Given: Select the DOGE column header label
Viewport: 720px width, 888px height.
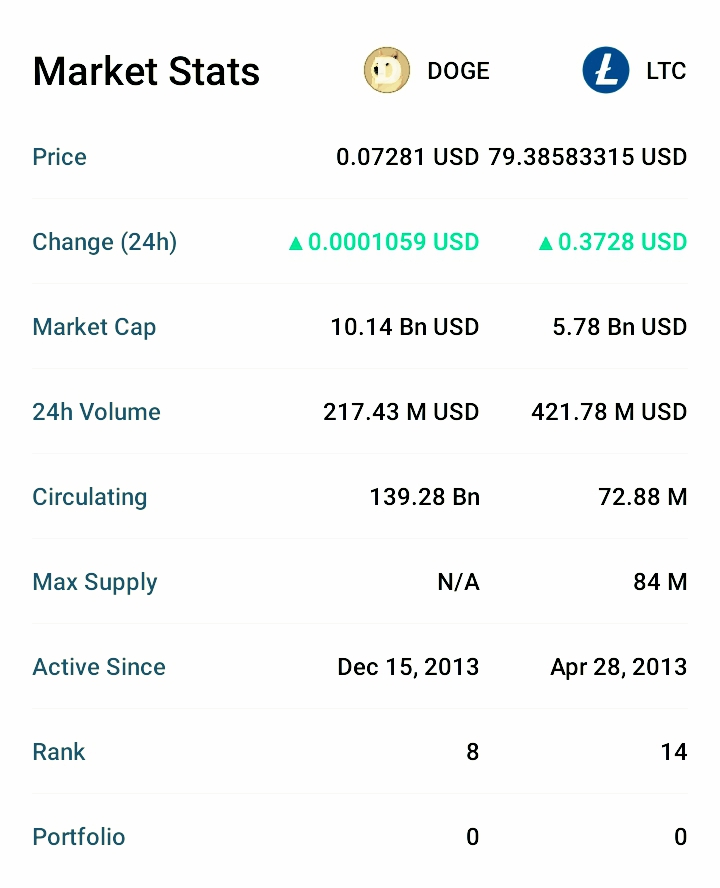Looking at the screenshot, I should pos(458,71).
